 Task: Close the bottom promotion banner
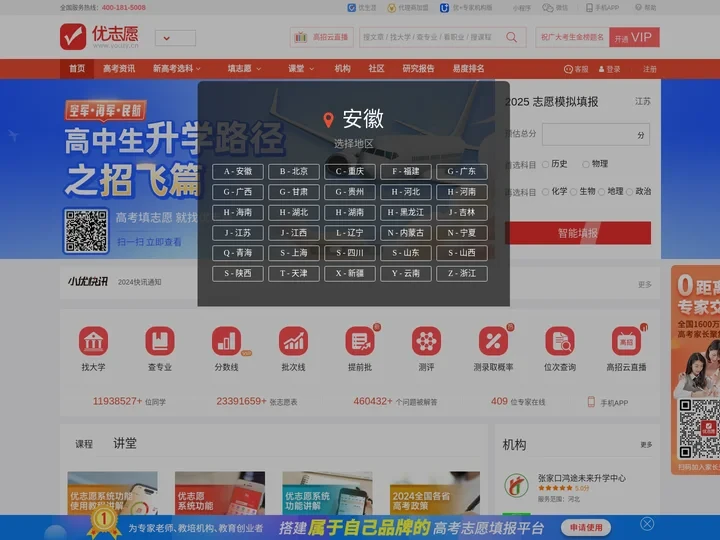647,524
